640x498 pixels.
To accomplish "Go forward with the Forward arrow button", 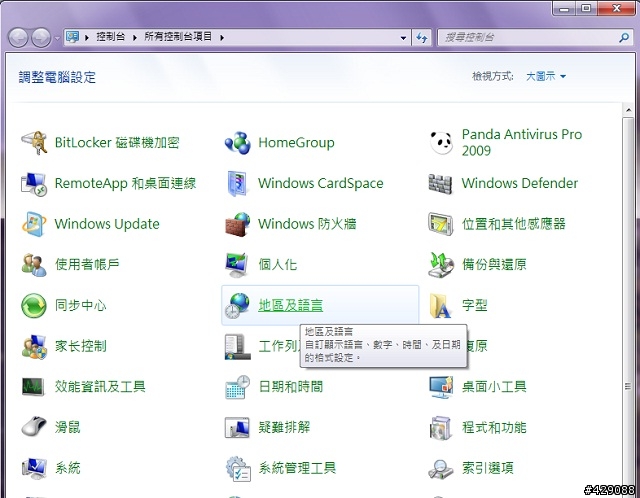I will pyautogui.click(x=41, y=38).
